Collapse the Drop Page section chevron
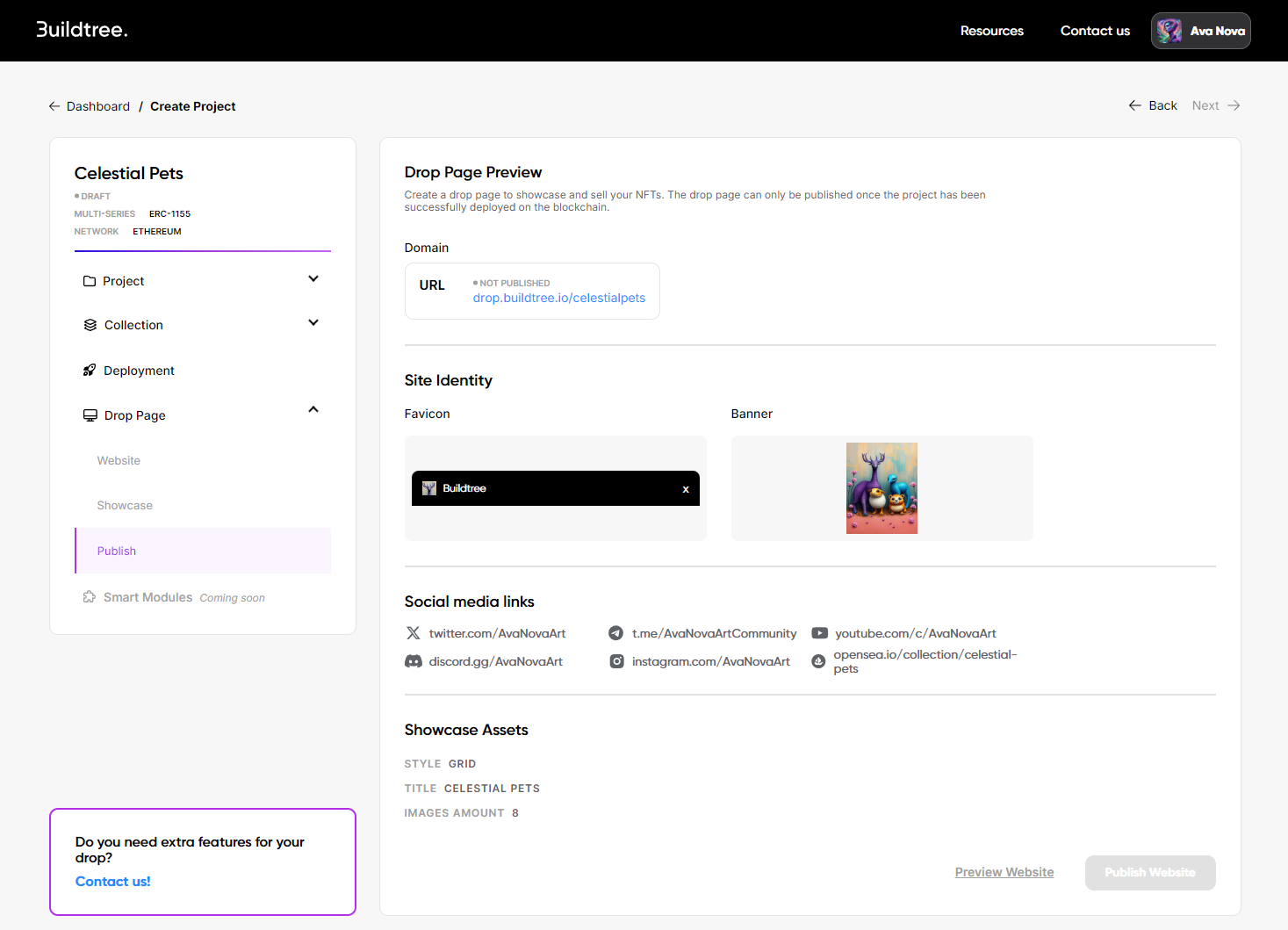1288x930 pixels. coord(313,410)
